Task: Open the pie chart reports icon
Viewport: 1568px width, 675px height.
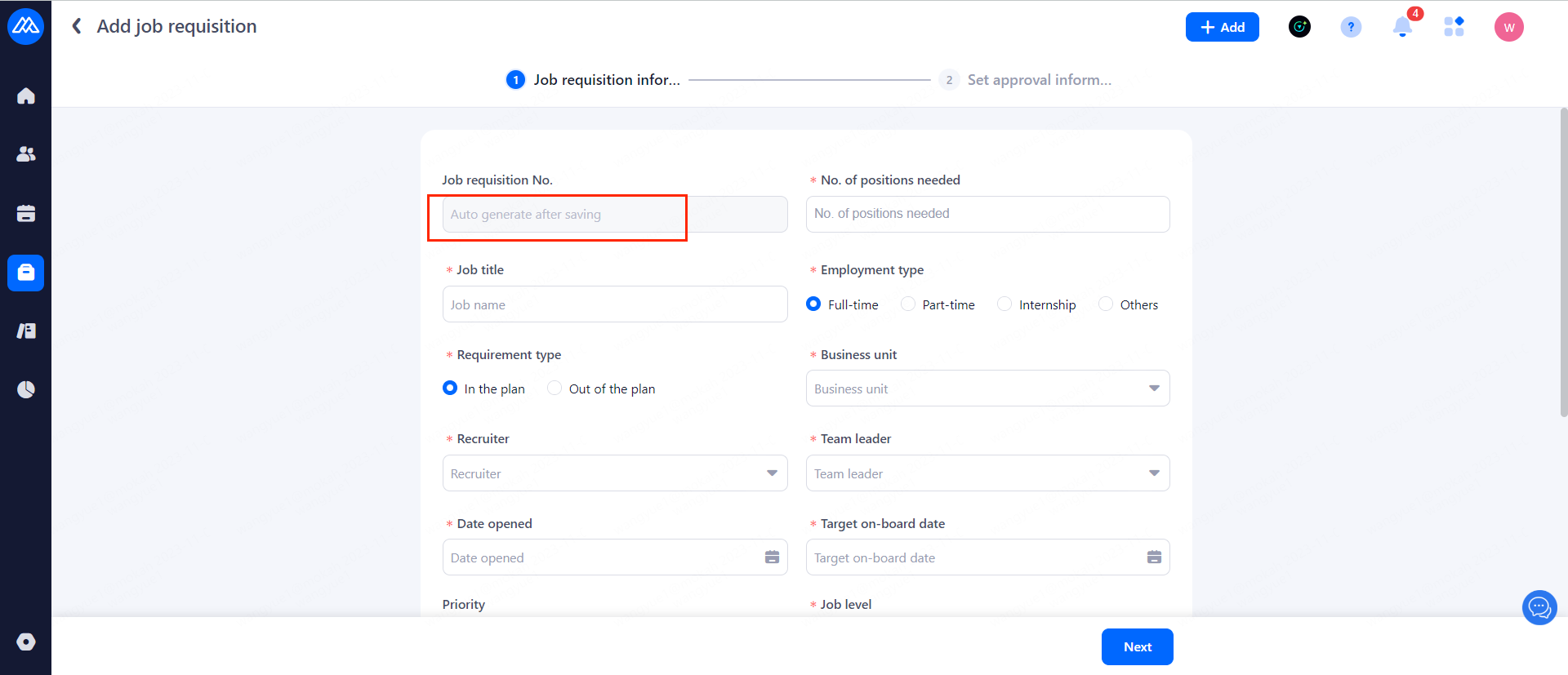Action: 26,389
